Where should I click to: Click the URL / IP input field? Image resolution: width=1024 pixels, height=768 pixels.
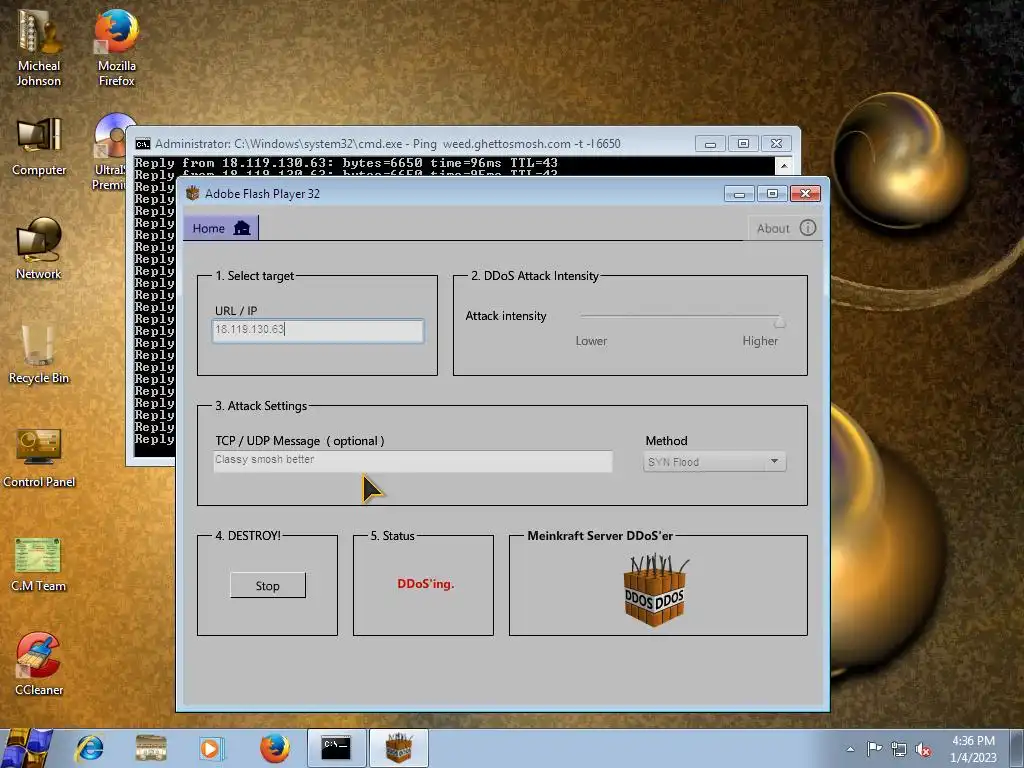coord(318,330)
